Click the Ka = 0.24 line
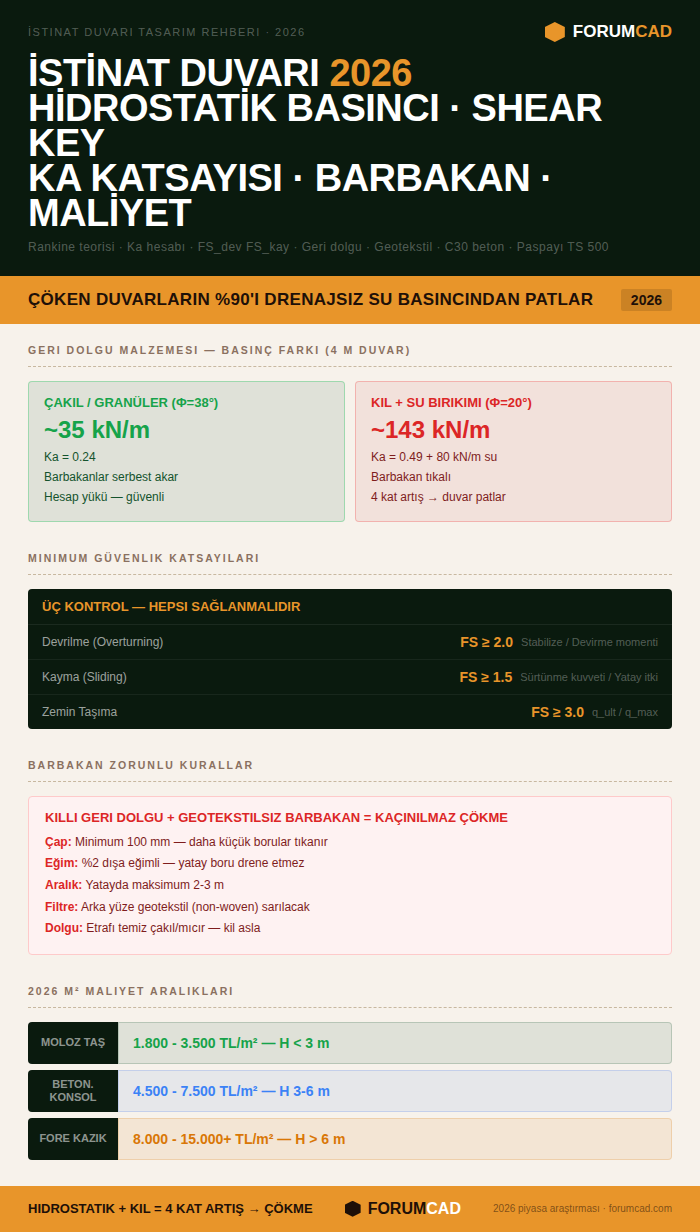700x1232 pixels. click(x=70, y=457)
